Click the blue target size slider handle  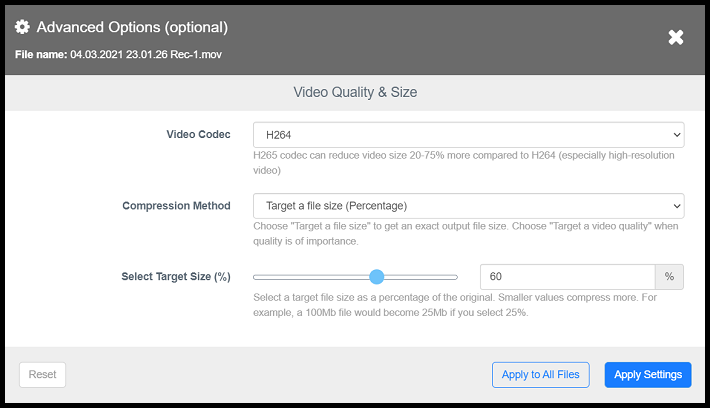click(377, 277)
